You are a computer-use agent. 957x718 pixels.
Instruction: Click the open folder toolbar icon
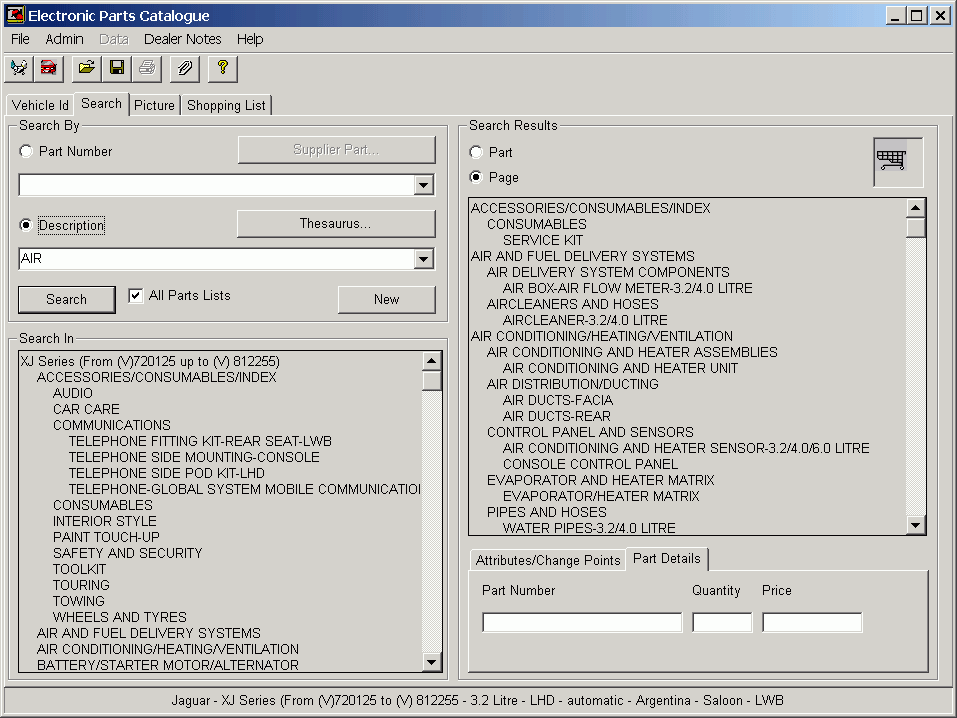click(x=87, y=68)
